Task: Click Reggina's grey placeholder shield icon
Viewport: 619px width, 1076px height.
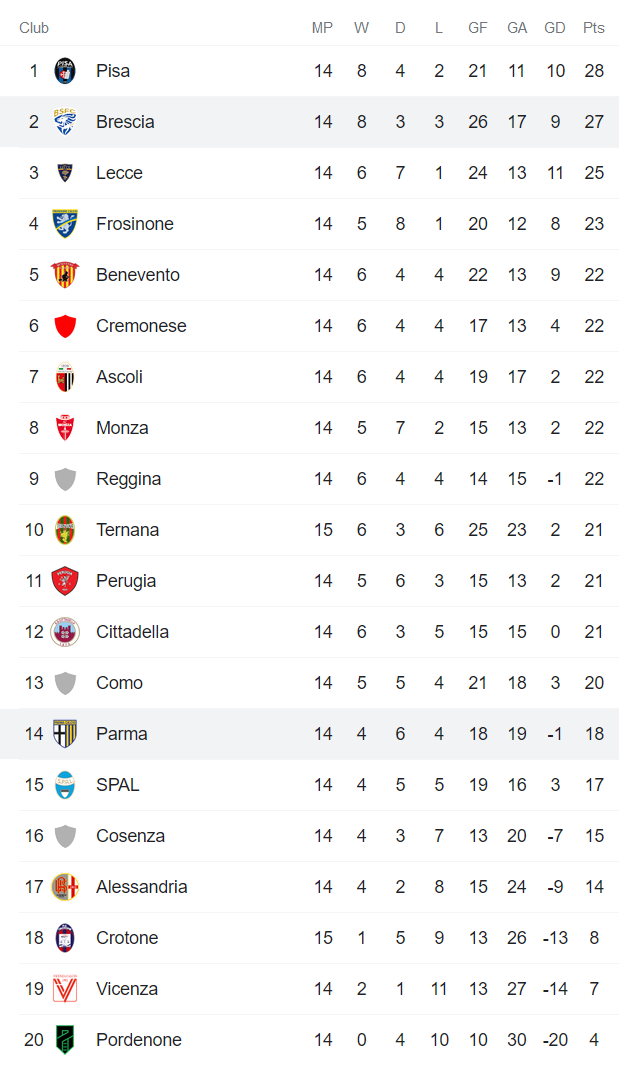Action: pos(65,479)
